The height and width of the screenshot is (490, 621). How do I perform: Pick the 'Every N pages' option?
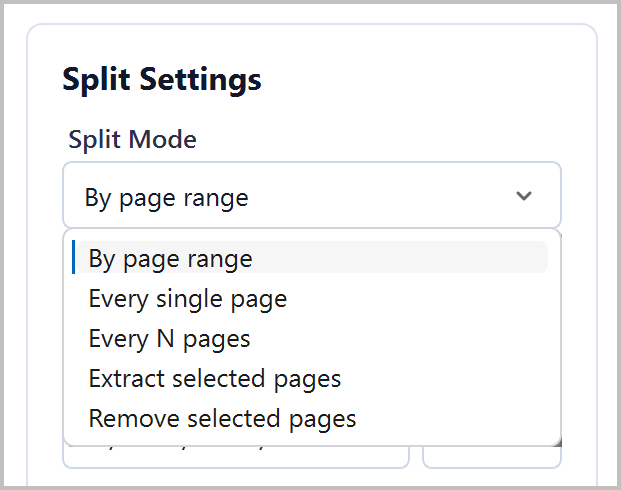(x=312, y=339)
